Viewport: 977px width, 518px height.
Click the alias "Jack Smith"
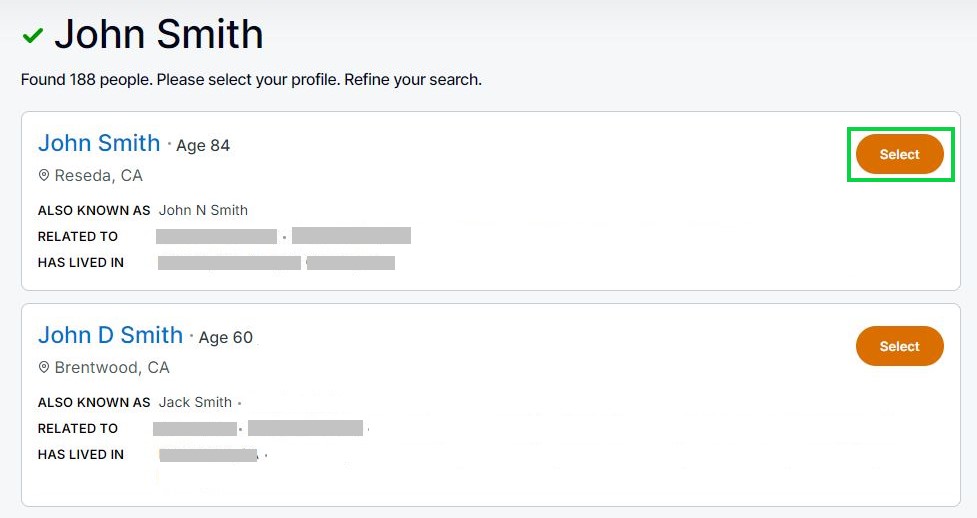[195, 403]
